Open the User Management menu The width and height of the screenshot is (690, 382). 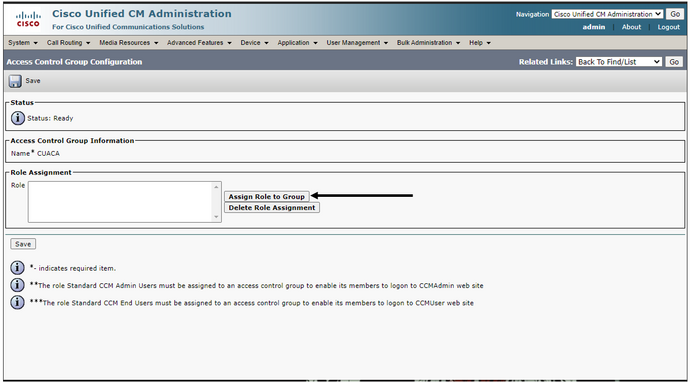pyautogui.click(x=357, y=43)
